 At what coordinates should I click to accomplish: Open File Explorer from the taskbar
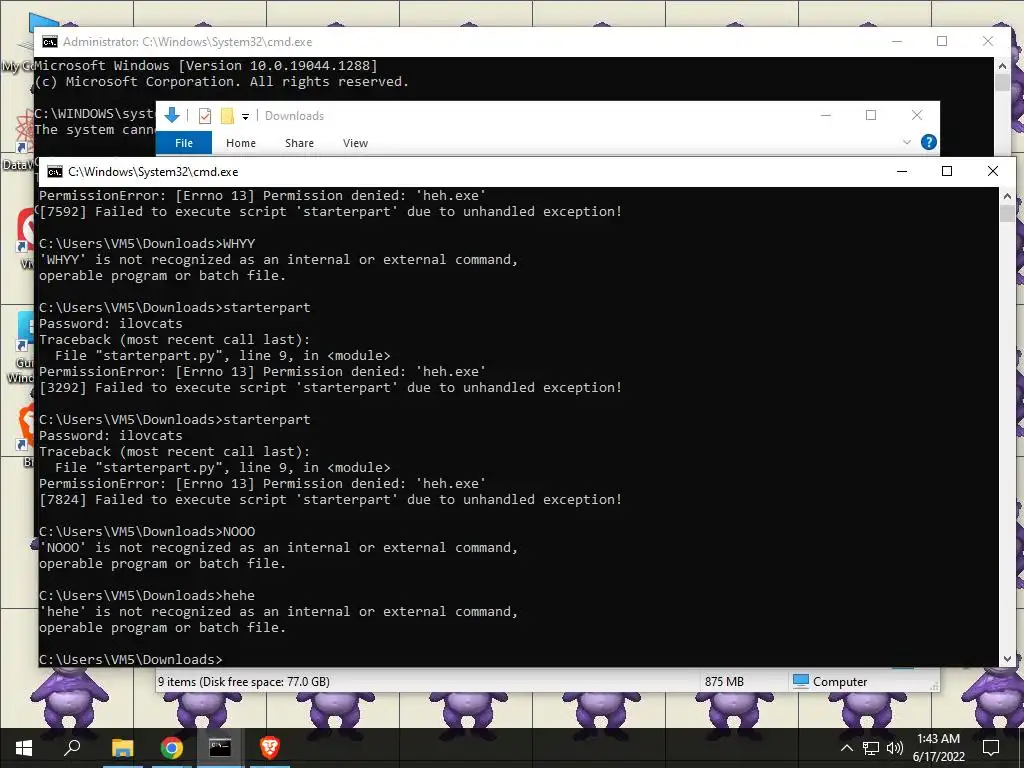click(122, 748)
